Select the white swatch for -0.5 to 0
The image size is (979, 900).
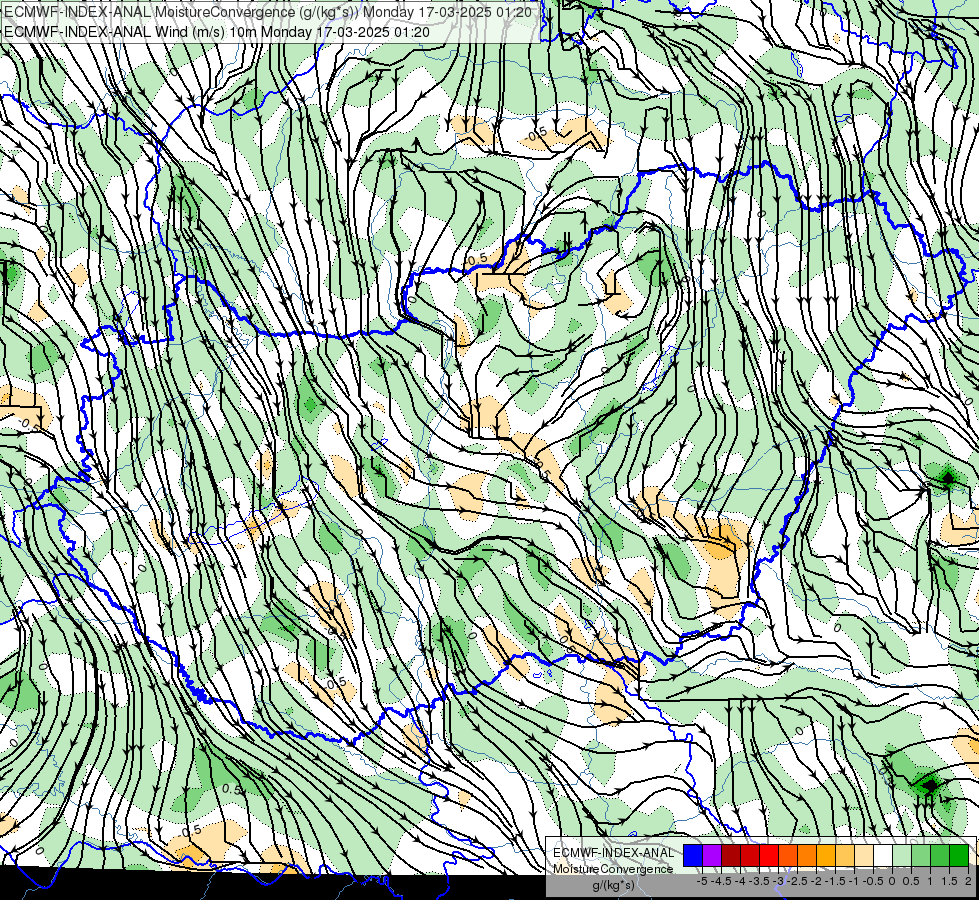coord(883,856)
